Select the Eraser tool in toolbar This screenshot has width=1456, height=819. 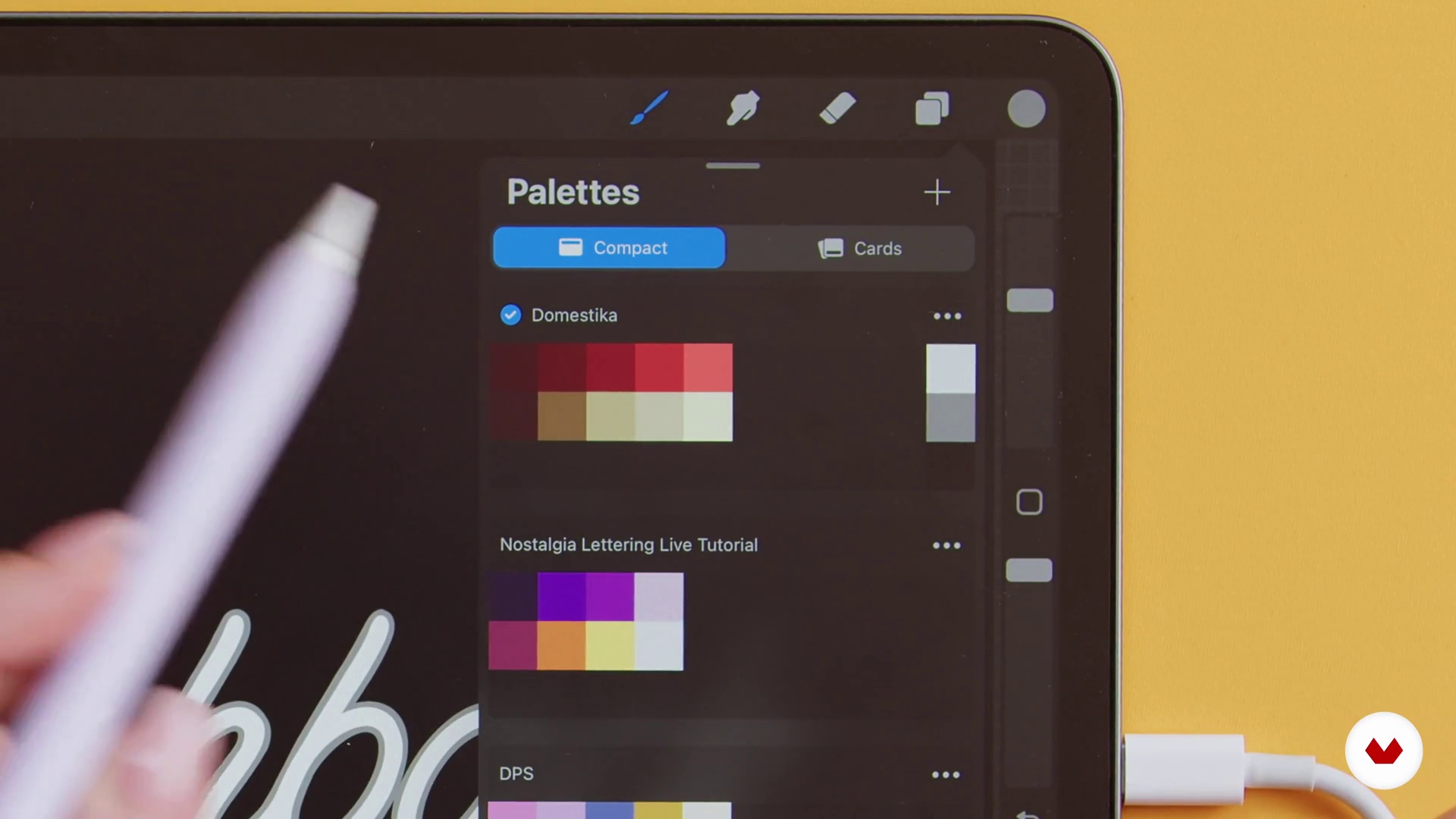838,108
